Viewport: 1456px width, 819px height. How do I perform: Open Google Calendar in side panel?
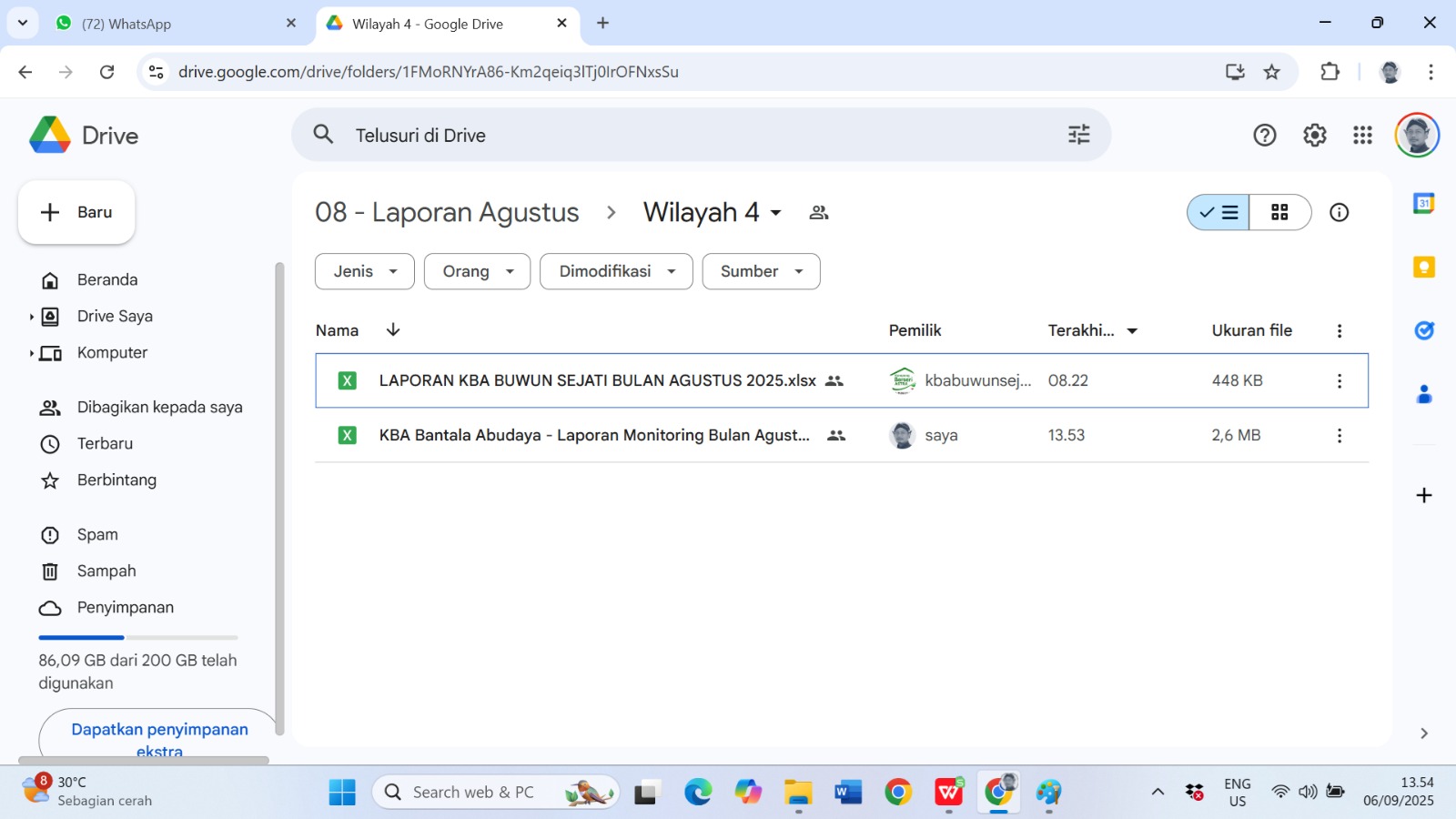click(1423, 204)
